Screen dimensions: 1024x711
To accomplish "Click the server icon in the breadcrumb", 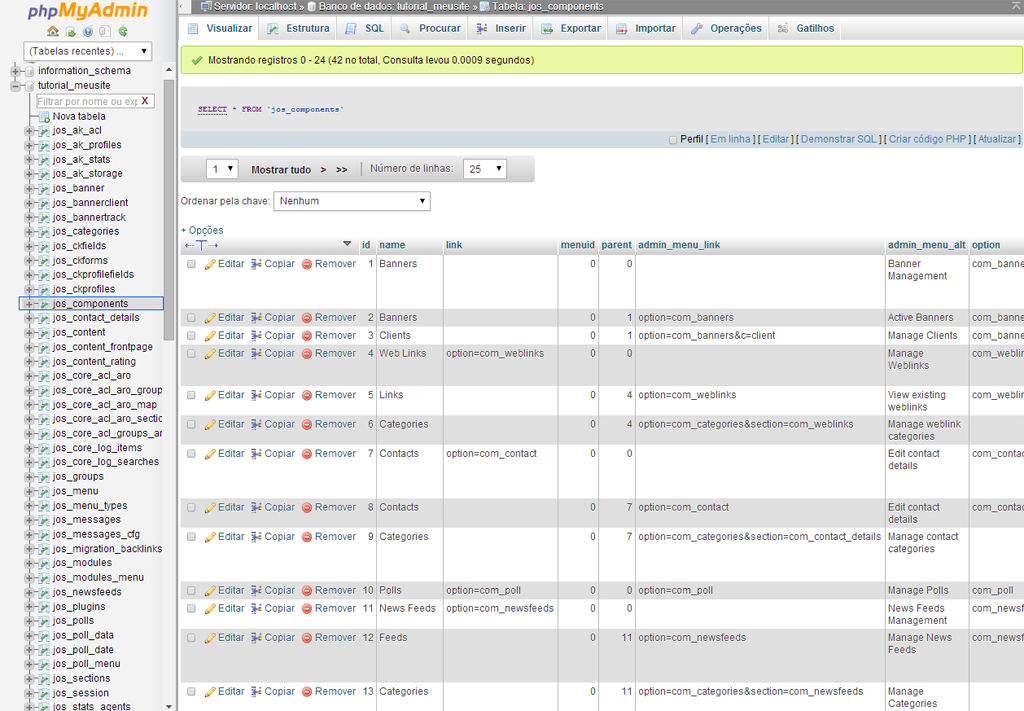I will (x=206, y=7).
